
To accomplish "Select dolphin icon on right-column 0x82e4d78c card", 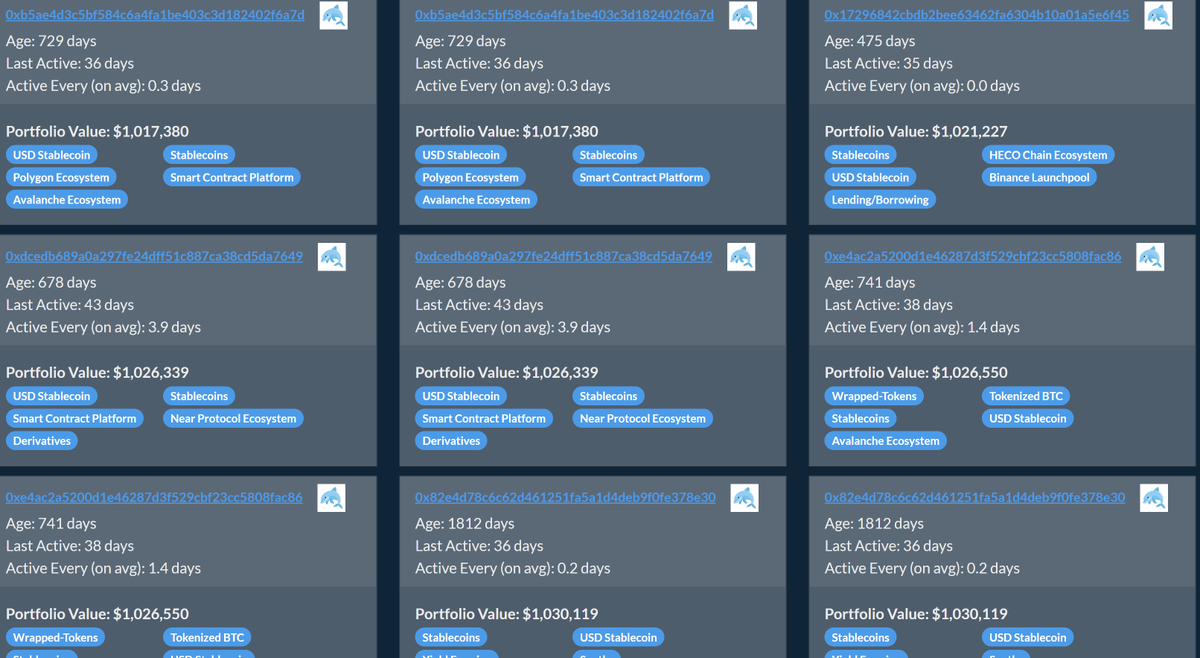I will tap(1154, 498).
